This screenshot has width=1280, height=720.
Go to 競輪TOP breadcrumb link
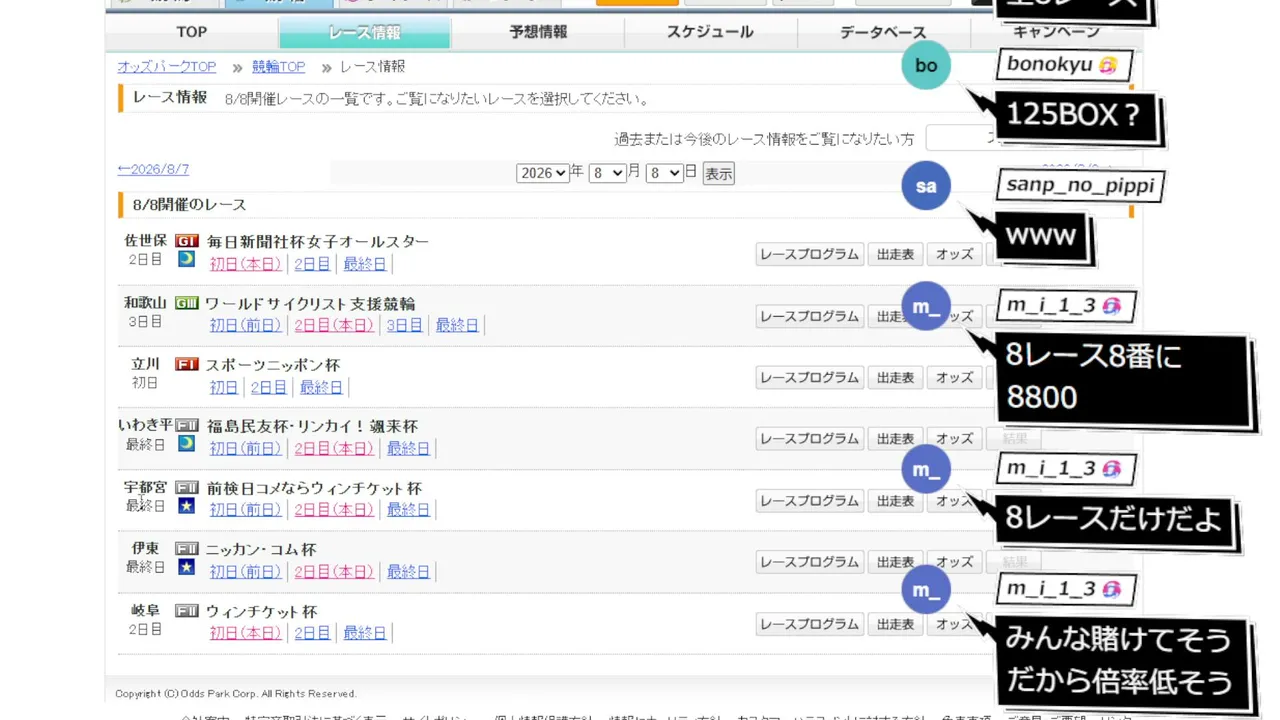click(279, 67)
